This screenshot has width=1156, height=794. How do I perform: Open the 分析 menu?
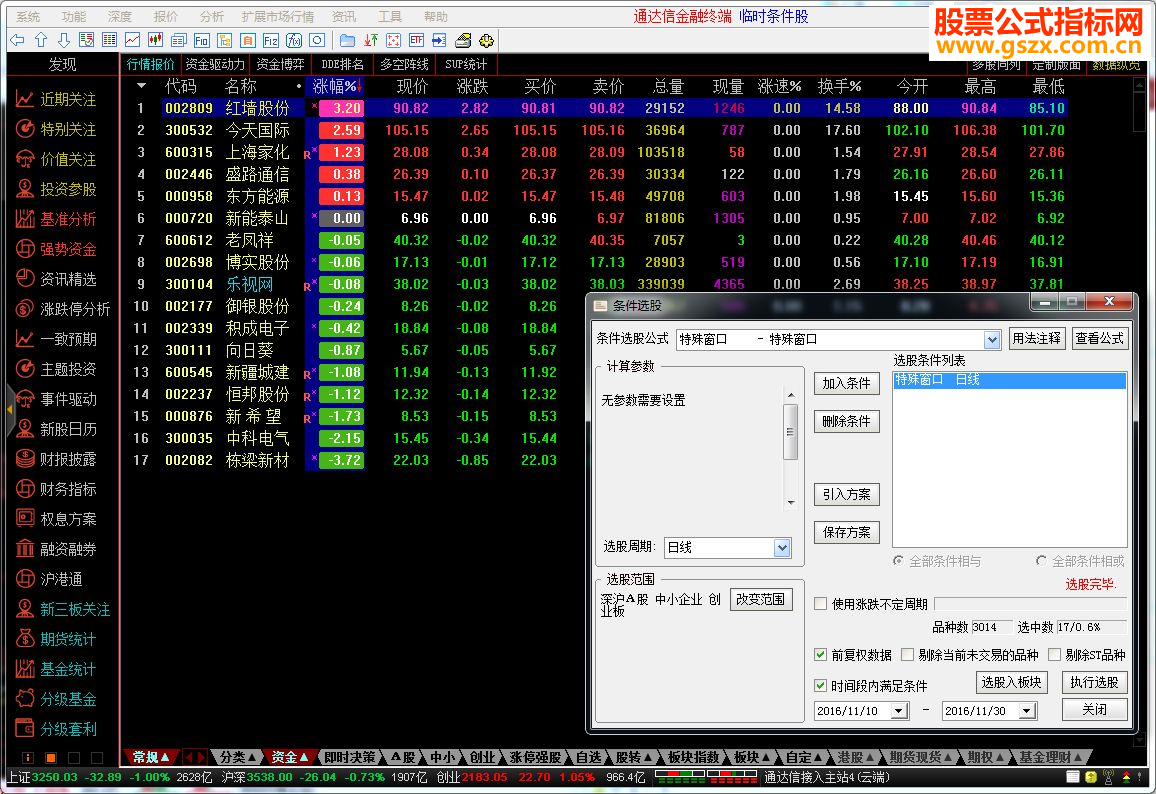[211, 16]
